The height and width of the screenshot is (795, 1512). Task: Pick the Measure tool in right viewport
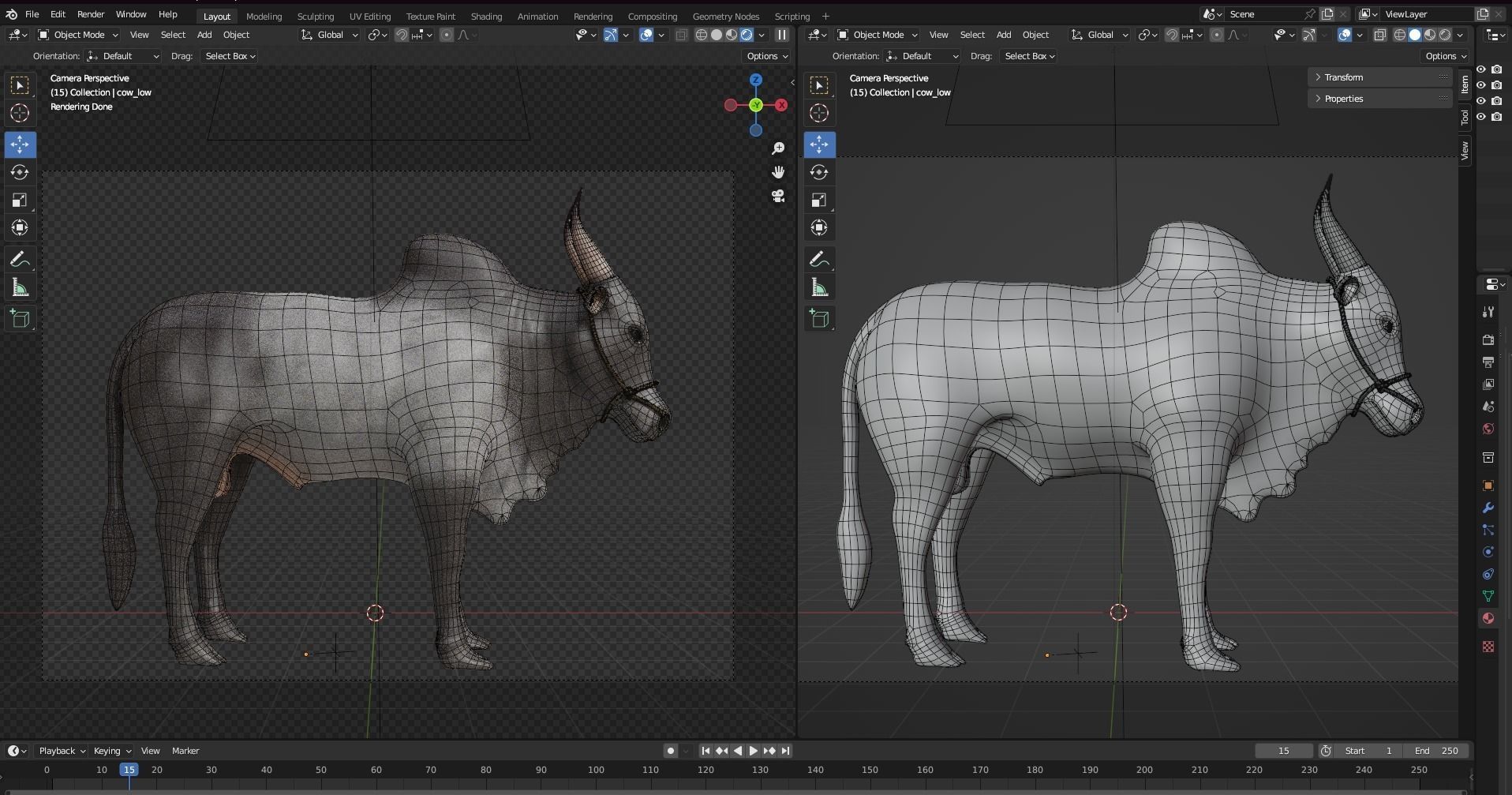click(x=819, y=288)
